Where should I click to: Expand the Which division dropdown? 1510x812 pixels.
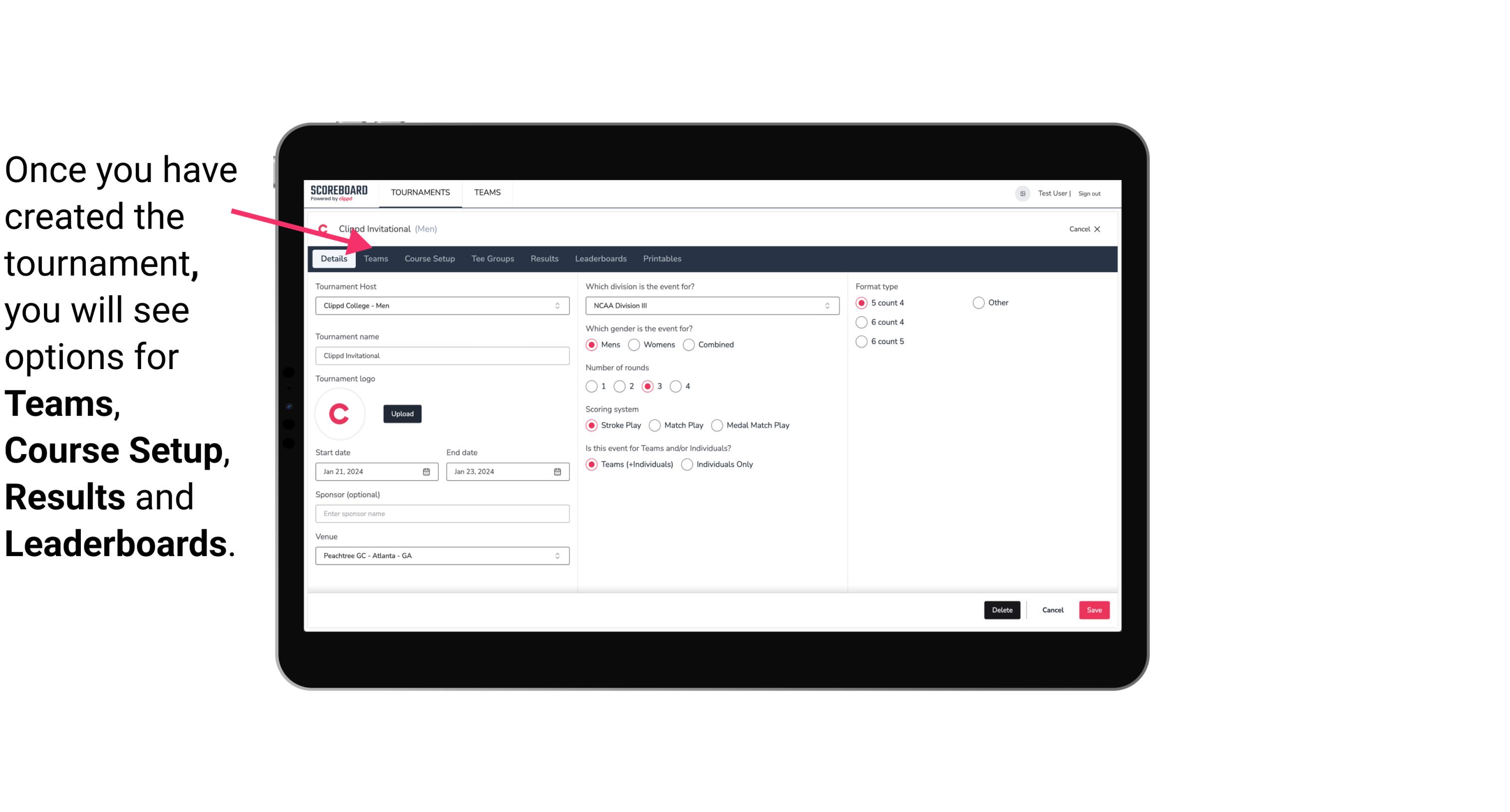(708, 305)
